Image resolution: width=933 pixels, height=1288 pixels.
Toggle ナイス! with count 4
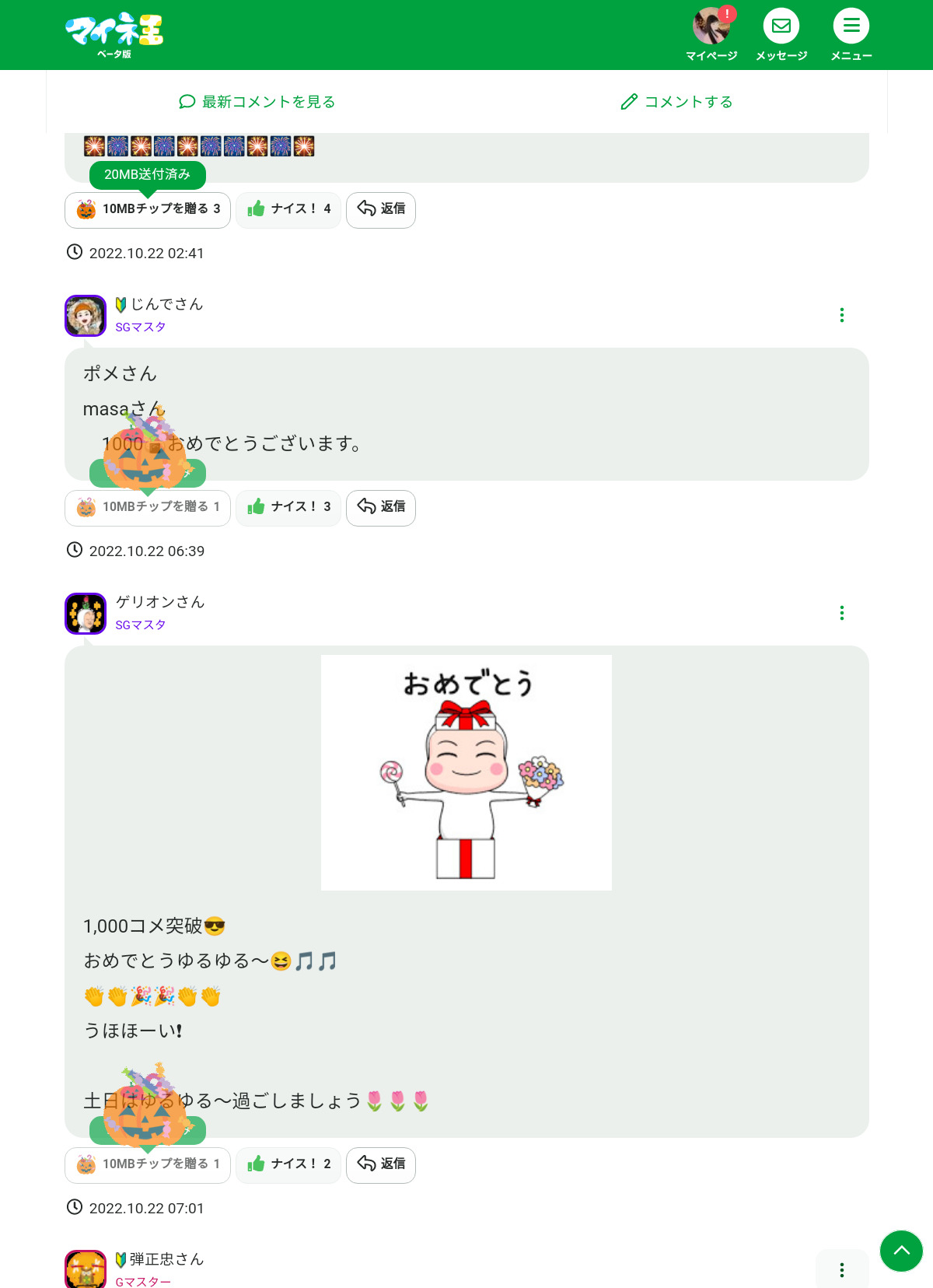[x=288, y=209]
